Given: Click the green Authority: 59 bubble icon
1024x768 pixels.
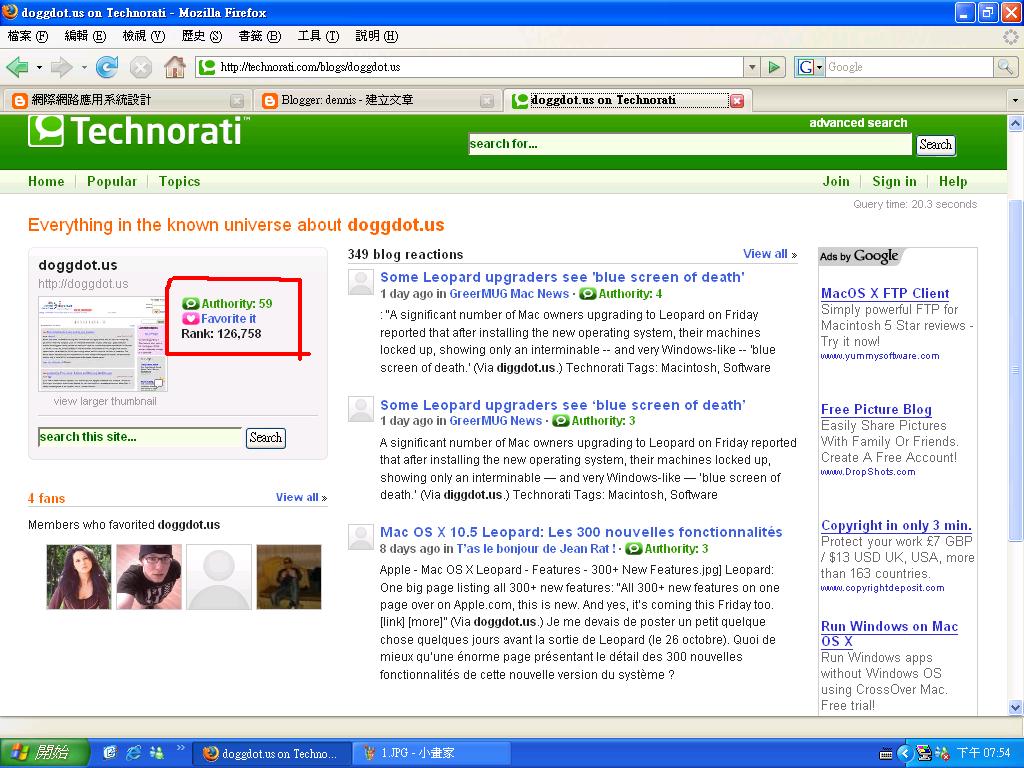Looking at the screenshot, I should [190, 304].
